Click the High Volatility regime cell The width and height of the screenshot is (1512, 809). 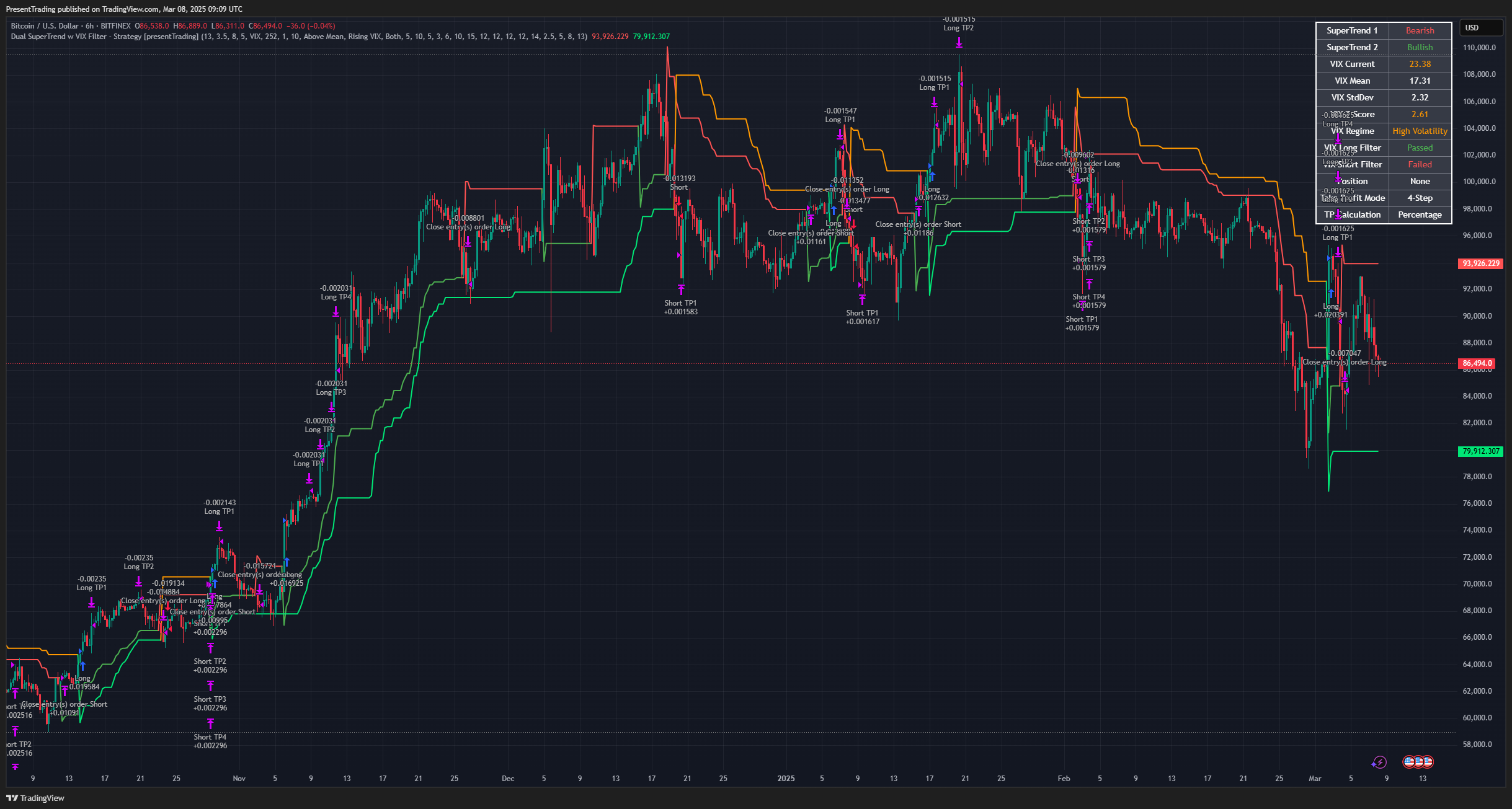click(1420, 131)
